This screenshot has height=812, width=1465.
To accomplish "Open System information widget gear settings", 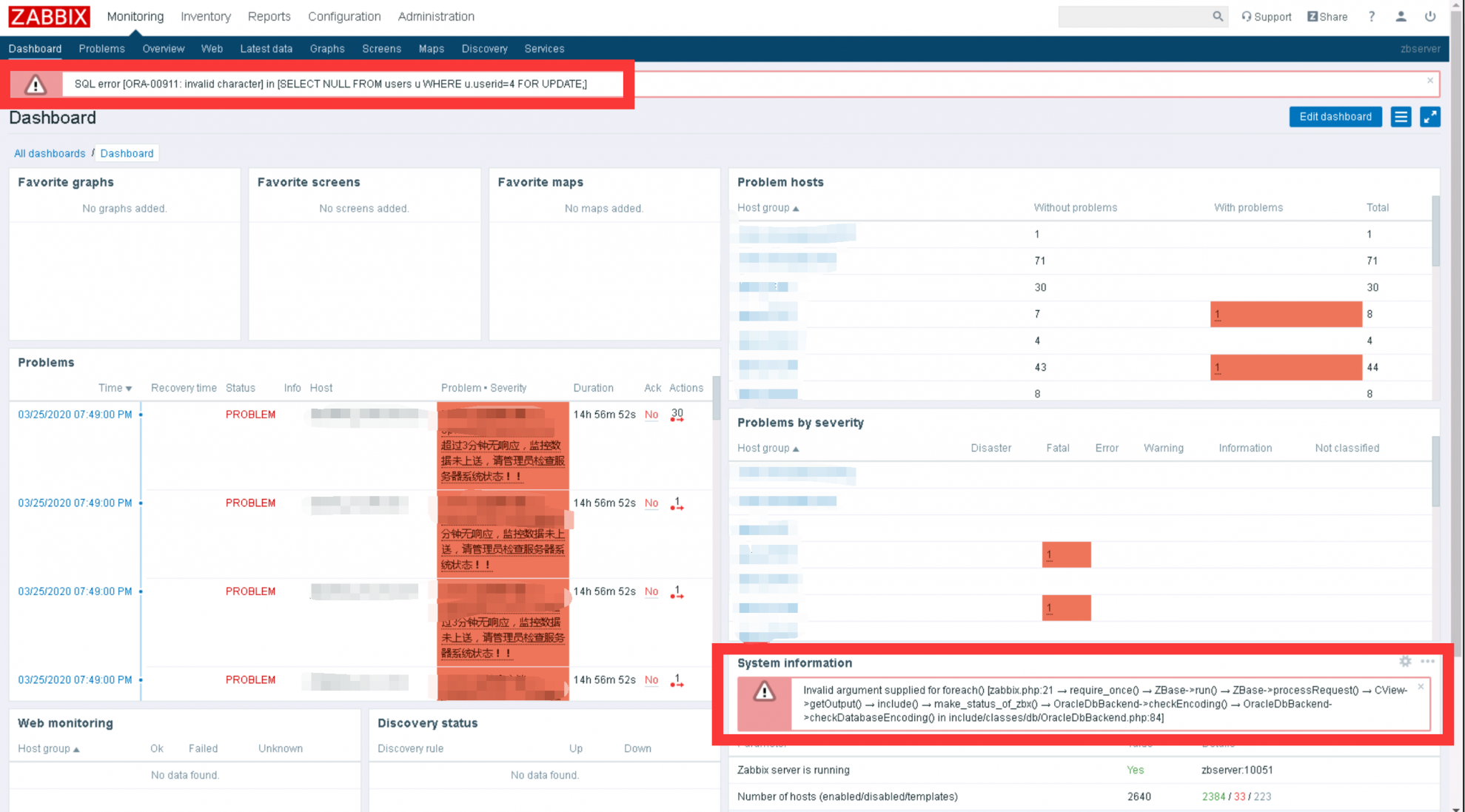I will click(x=1405, y=662).
